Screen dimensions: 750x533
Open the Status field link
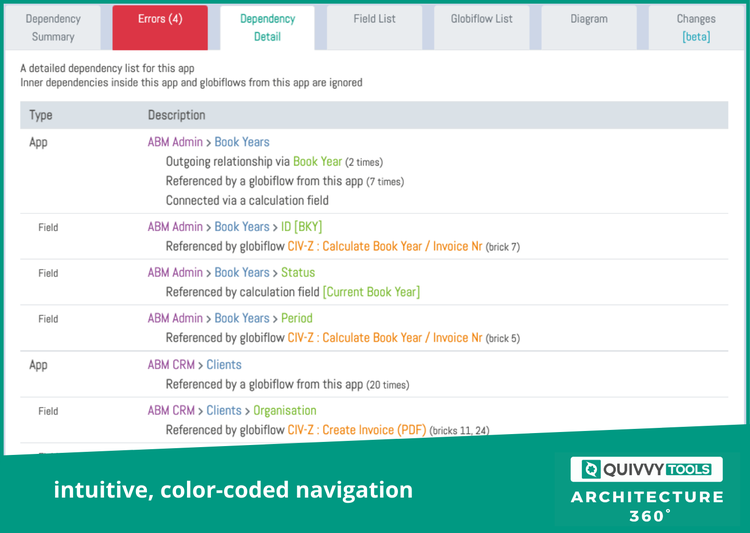coord(298,273)
